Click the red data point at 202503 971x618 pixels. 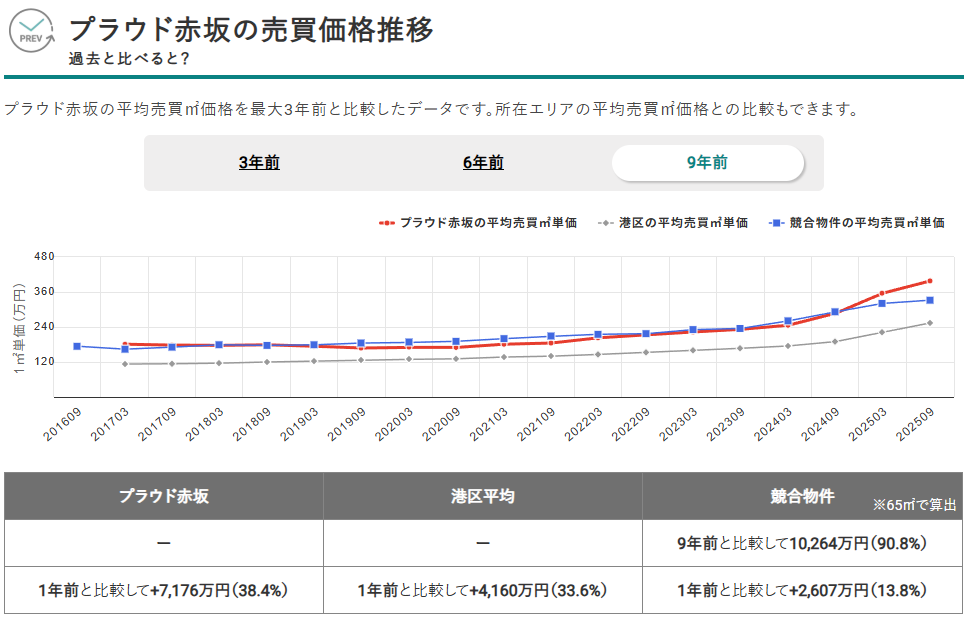(882, 294)
